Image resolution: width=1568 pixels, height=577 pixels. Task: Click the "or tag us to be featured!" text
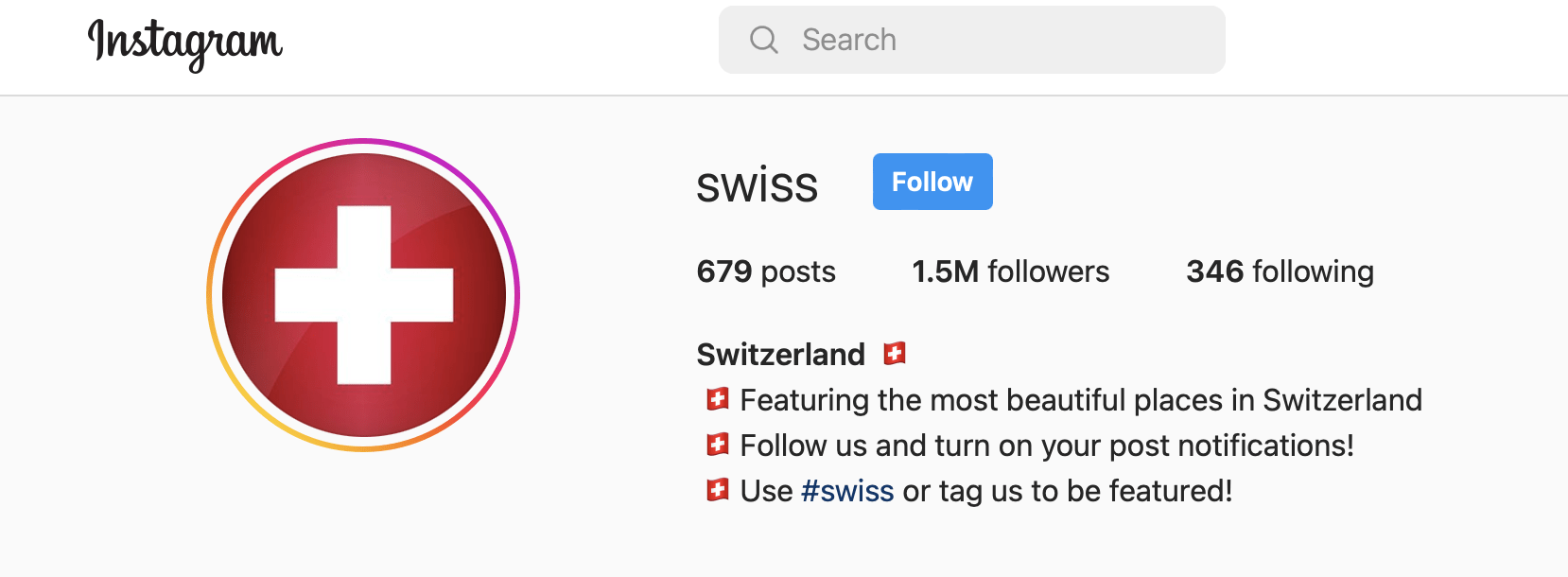coord(1067,492)
